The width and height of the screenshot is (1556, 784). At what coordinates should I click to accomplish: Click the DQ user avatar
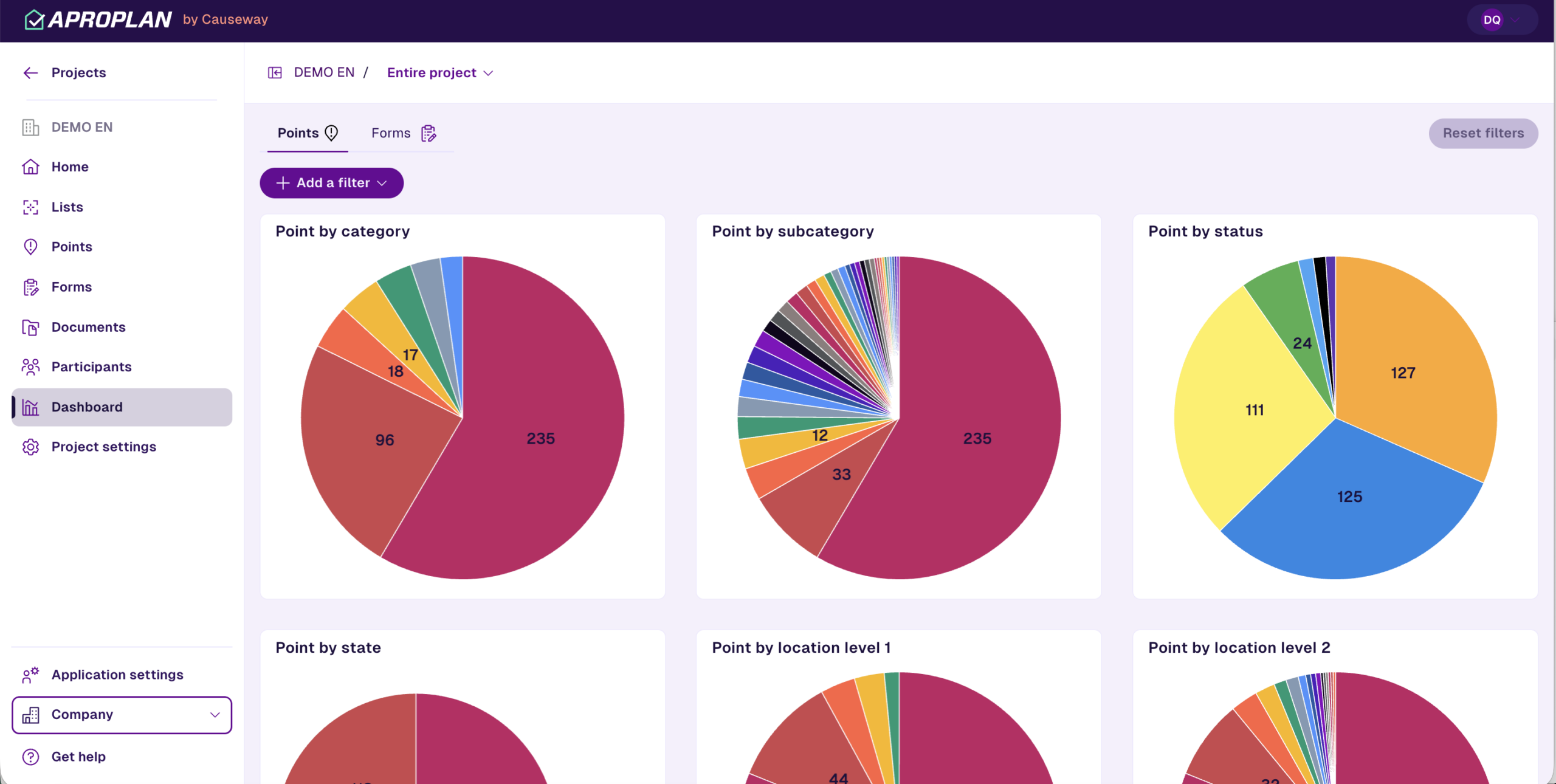(1492, 20)
